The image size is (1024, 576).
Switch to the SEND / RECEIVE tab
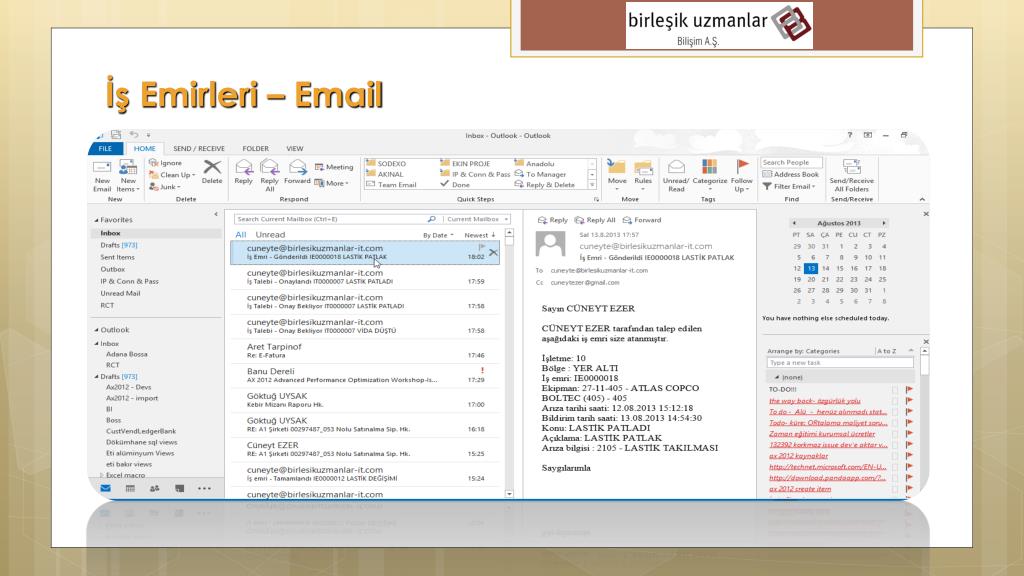coord(199,149)
